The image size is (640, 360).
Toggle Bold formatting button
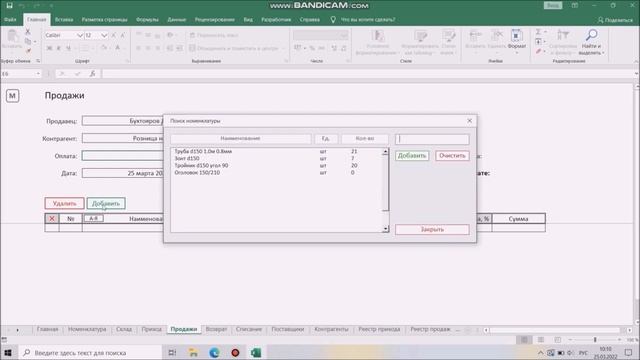pyautogui.click(x=49, y=48)
